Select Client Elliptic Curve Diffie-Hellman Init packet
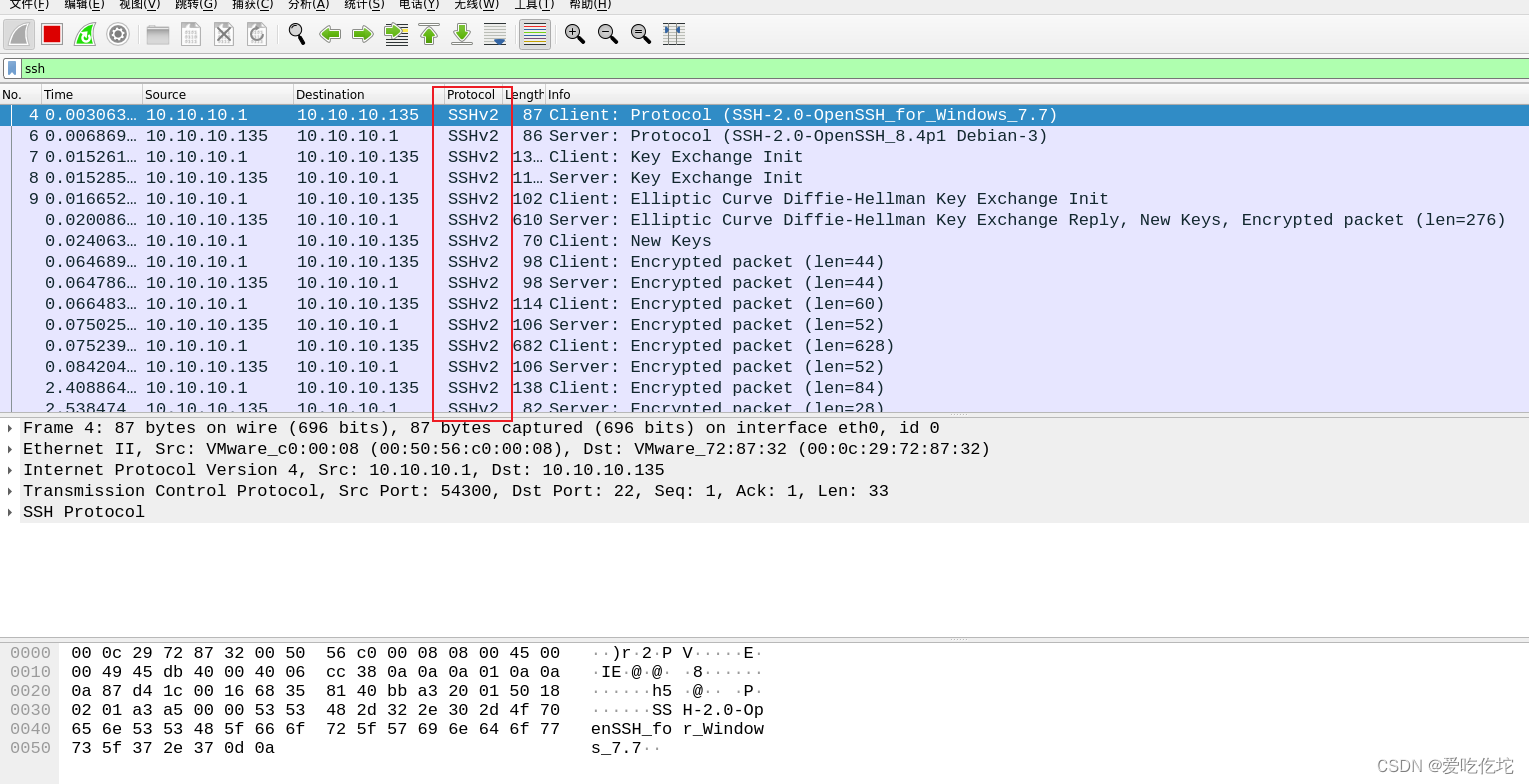The height and width of the screenshot is (784, 1529). click(764, 199)
